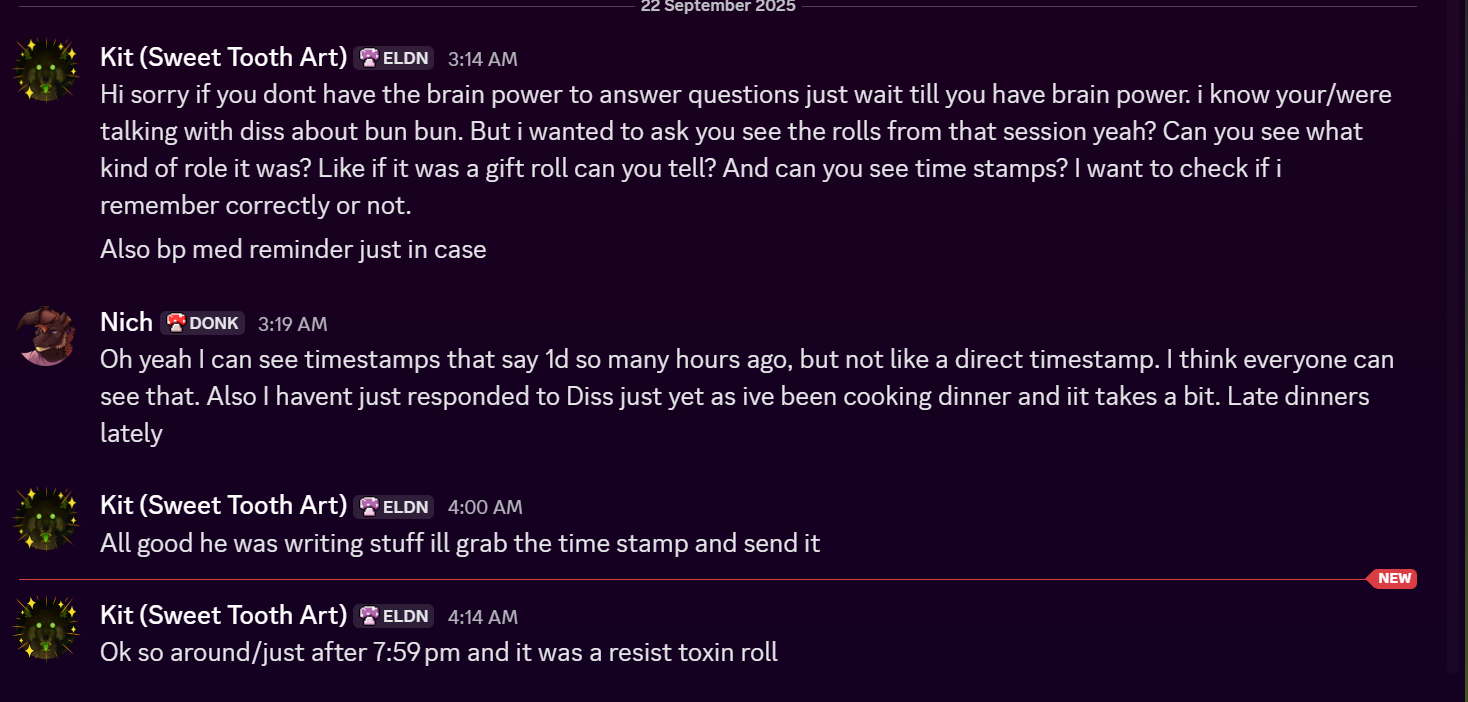This screenshot has width=1468, height=702.
Task: Click the 4:00 AM timestamp
Action: (x=485, y=508)
